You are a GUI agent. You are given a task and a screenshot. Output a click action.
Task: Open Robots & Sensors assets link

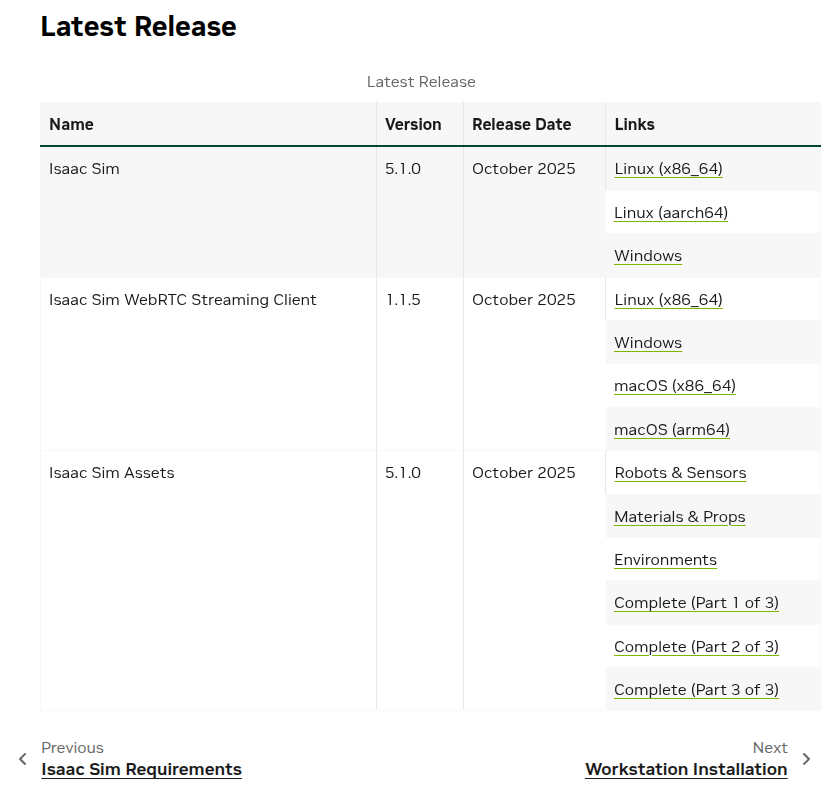tap(680, 473)
